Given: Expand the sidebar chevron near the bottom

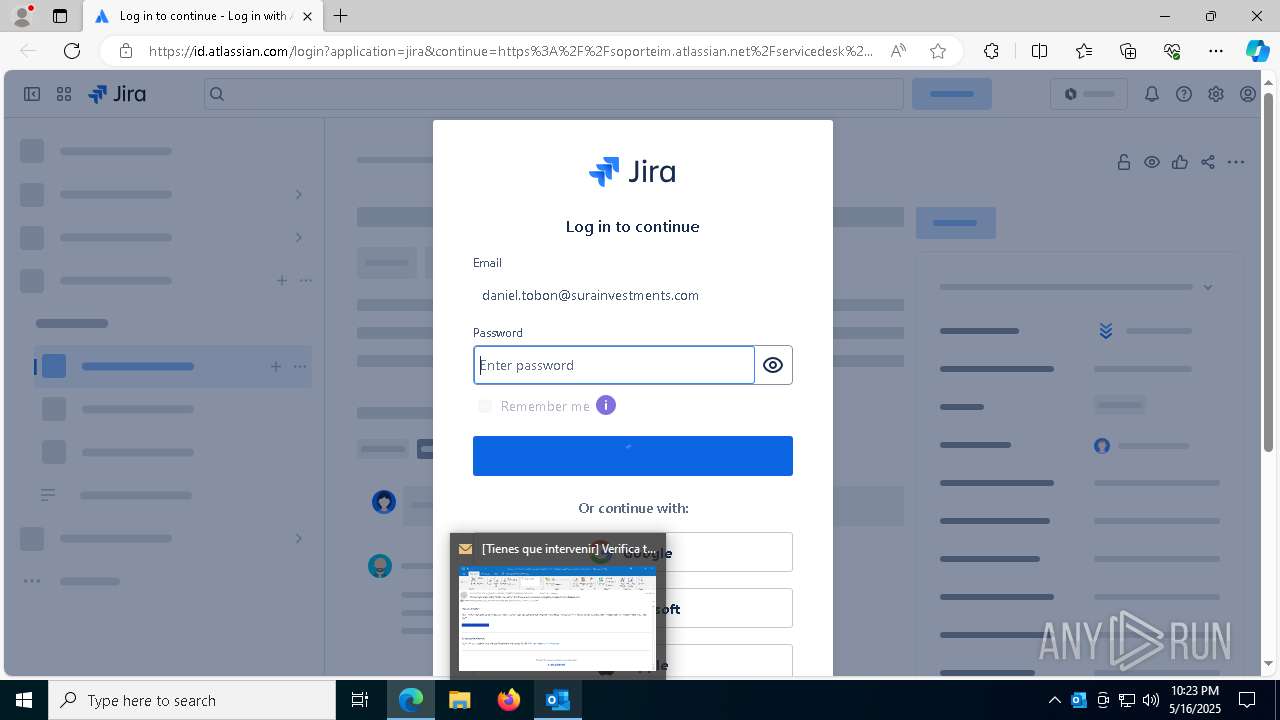Looking at the screenshot, I should coord(298,538).
